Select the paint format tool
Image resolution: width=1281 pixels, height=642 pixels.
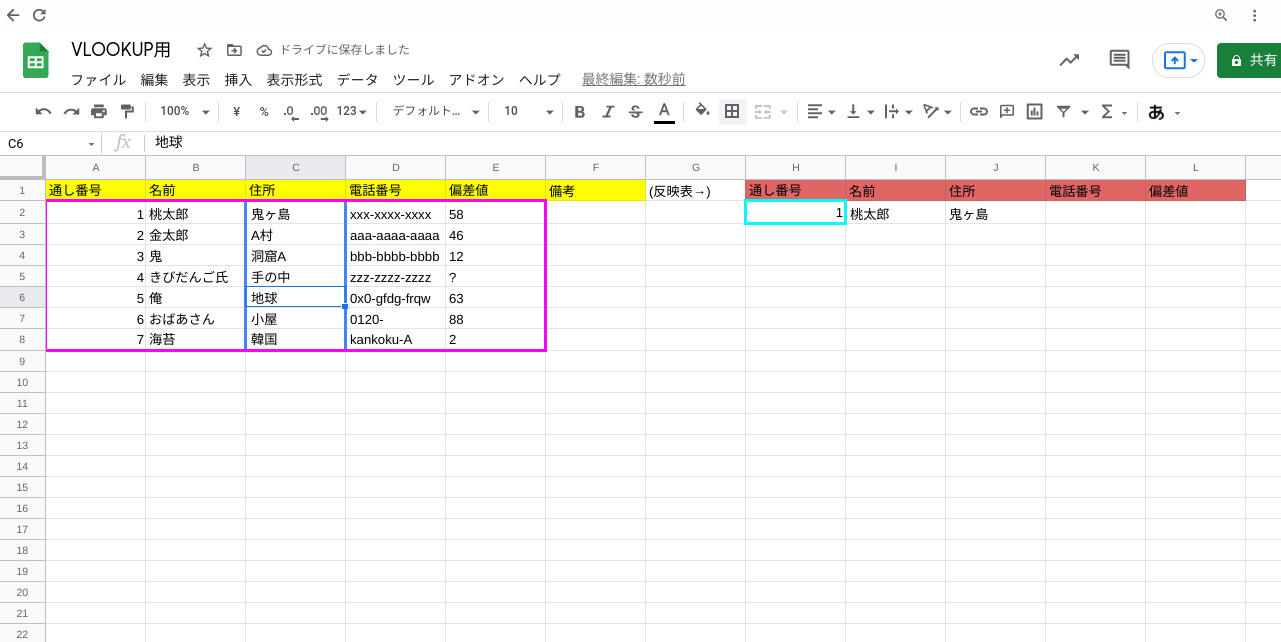coord(126,111)
